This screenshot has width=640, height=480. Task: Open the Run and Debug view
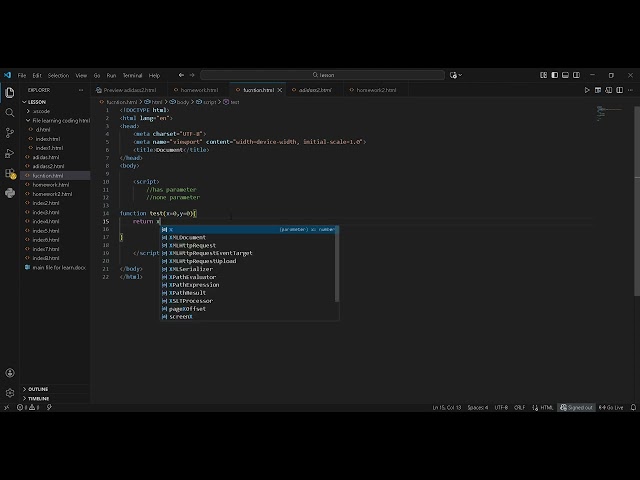tap(10, 153)
